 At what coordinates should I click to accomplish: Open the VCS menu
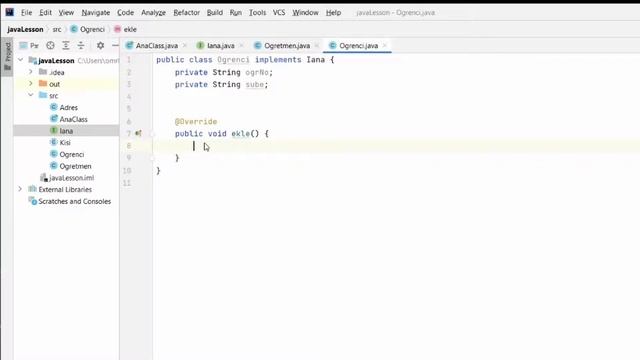pyautogui.click(x=279, y=13)
